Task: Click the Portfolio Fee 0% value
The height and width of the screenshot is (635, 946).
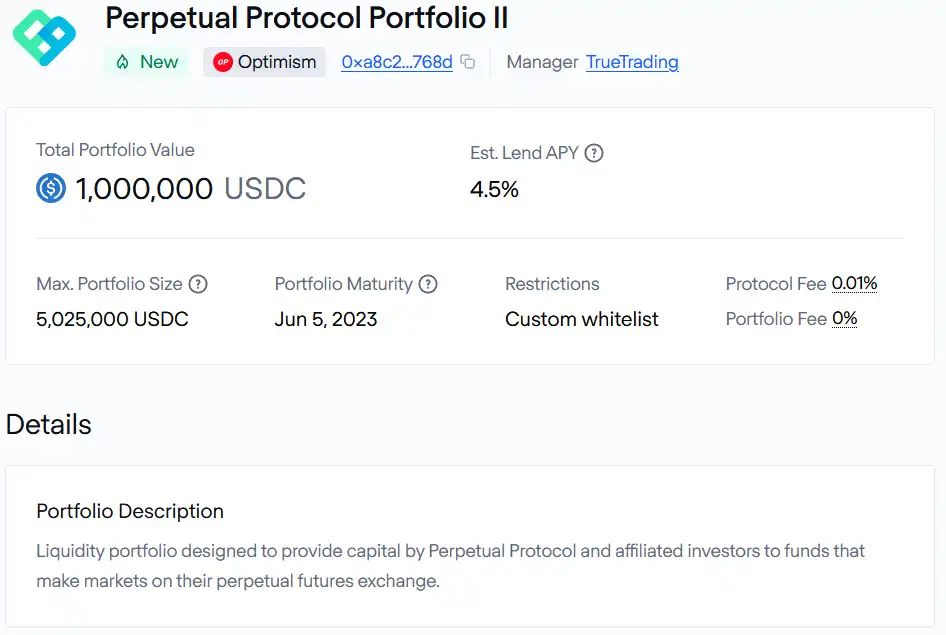Action: (x=845, y=318)
